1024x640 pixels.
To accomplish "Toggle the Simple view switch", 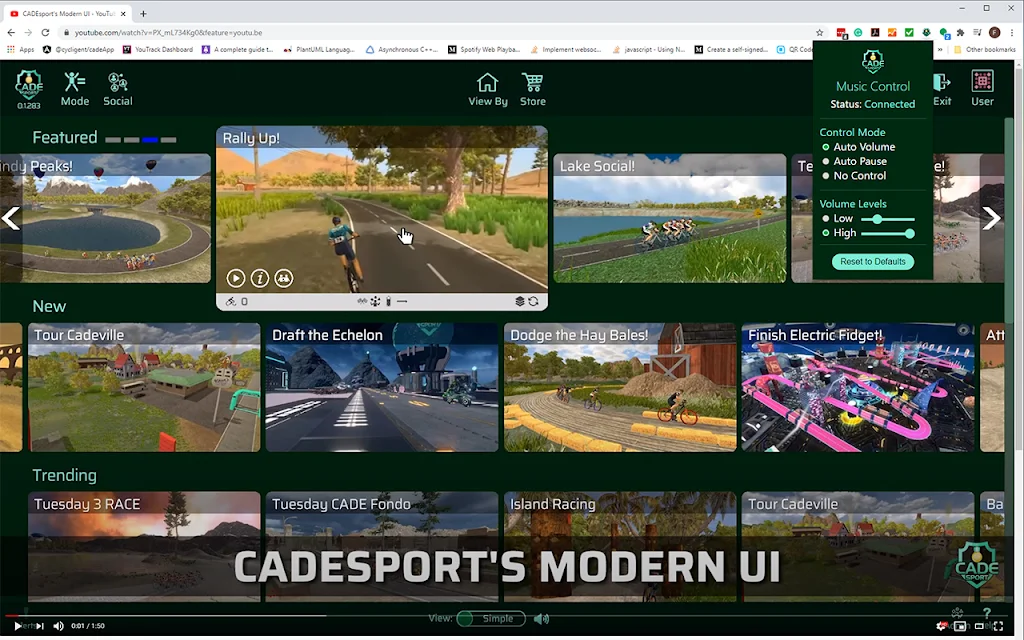I will click(490, 618).
